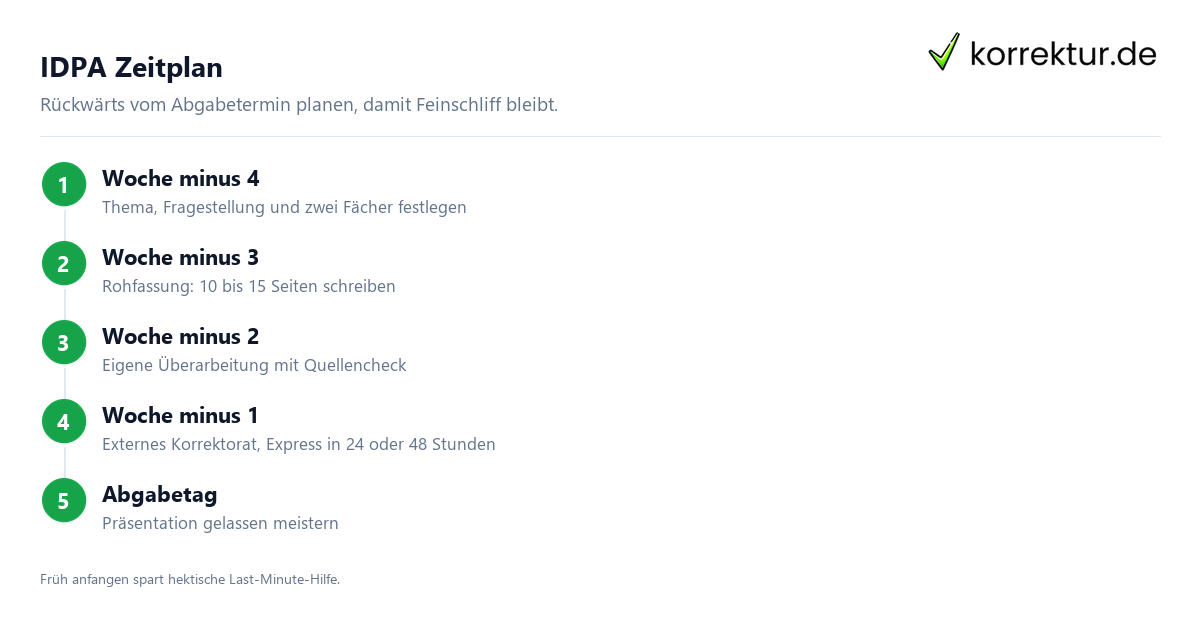Click the Präsentation gelassen meistern text
This screenshot has width=1200, height=630.
coord(220,524)
